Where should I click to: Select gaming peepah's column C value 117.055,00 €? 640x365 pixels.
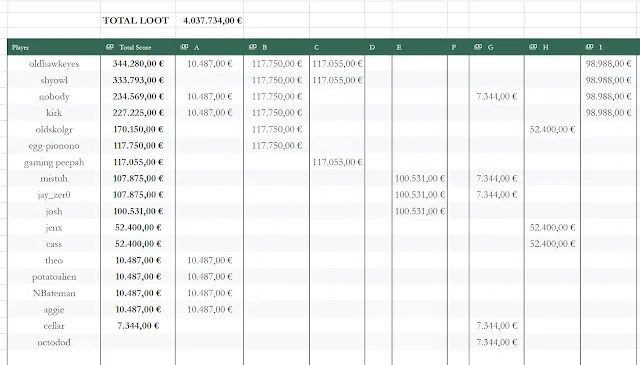pyautogui.click(x=337, y=162)
